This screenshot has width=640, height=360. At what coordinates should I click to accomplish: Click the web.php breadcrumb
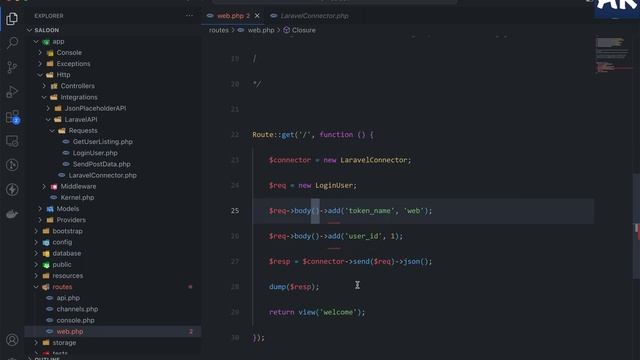point(261,30)
